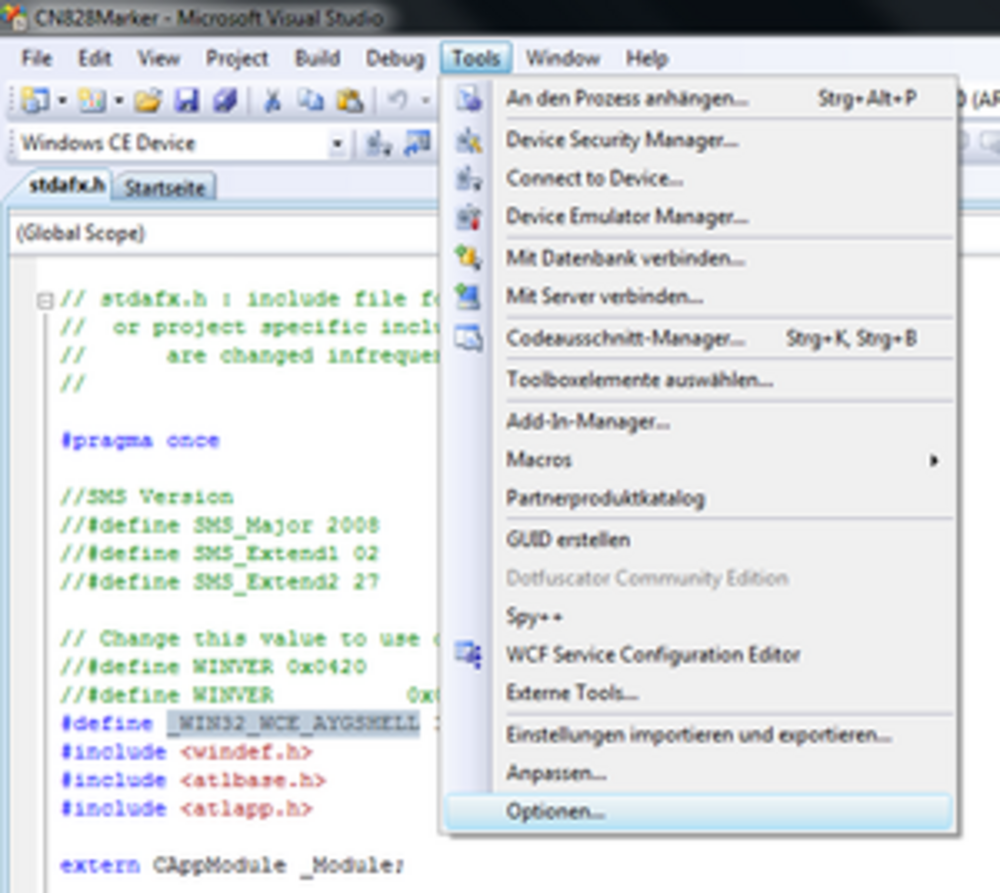Close the open Tools menu header

476,58
